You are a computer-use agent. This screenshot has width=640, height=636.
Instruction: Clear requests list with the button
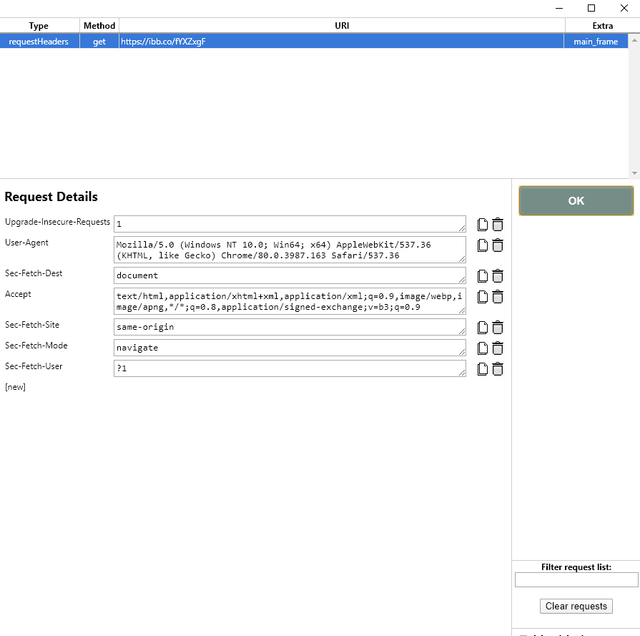[576, 606]
